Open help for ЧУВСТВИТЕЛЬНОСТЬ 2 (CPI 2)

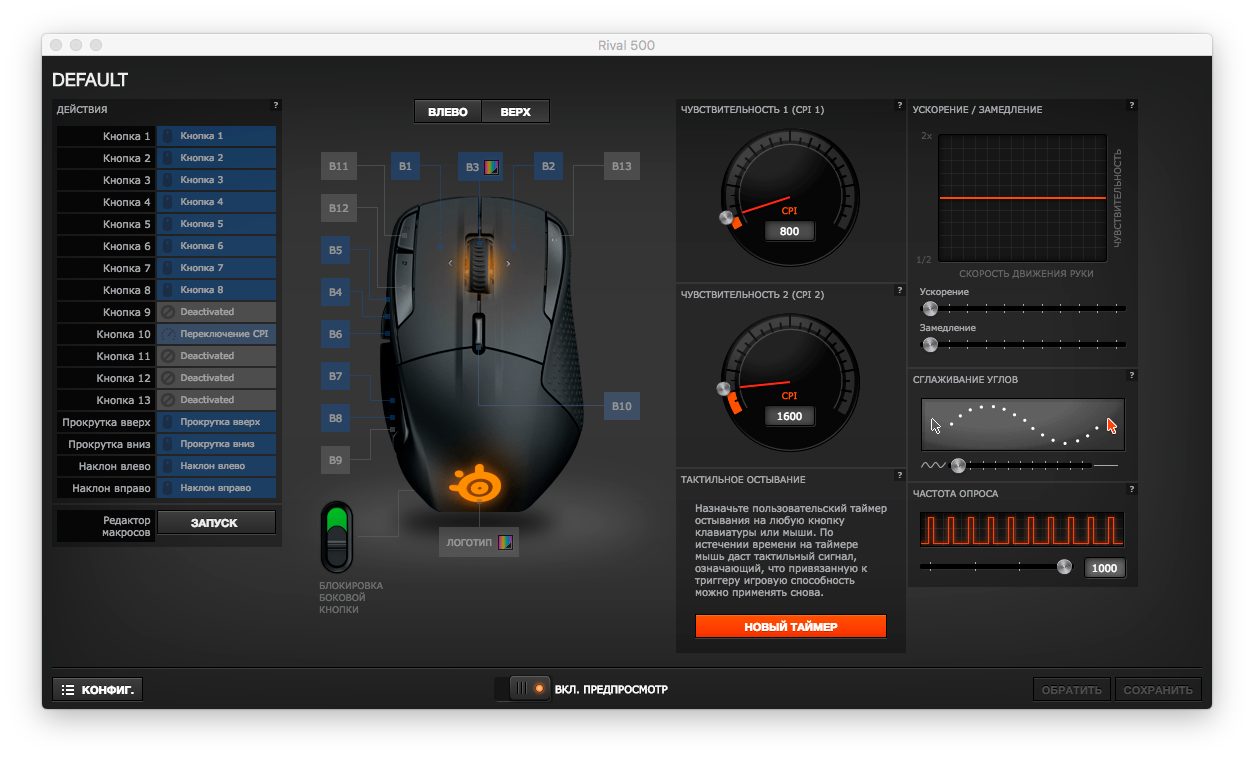click(900, 290)
